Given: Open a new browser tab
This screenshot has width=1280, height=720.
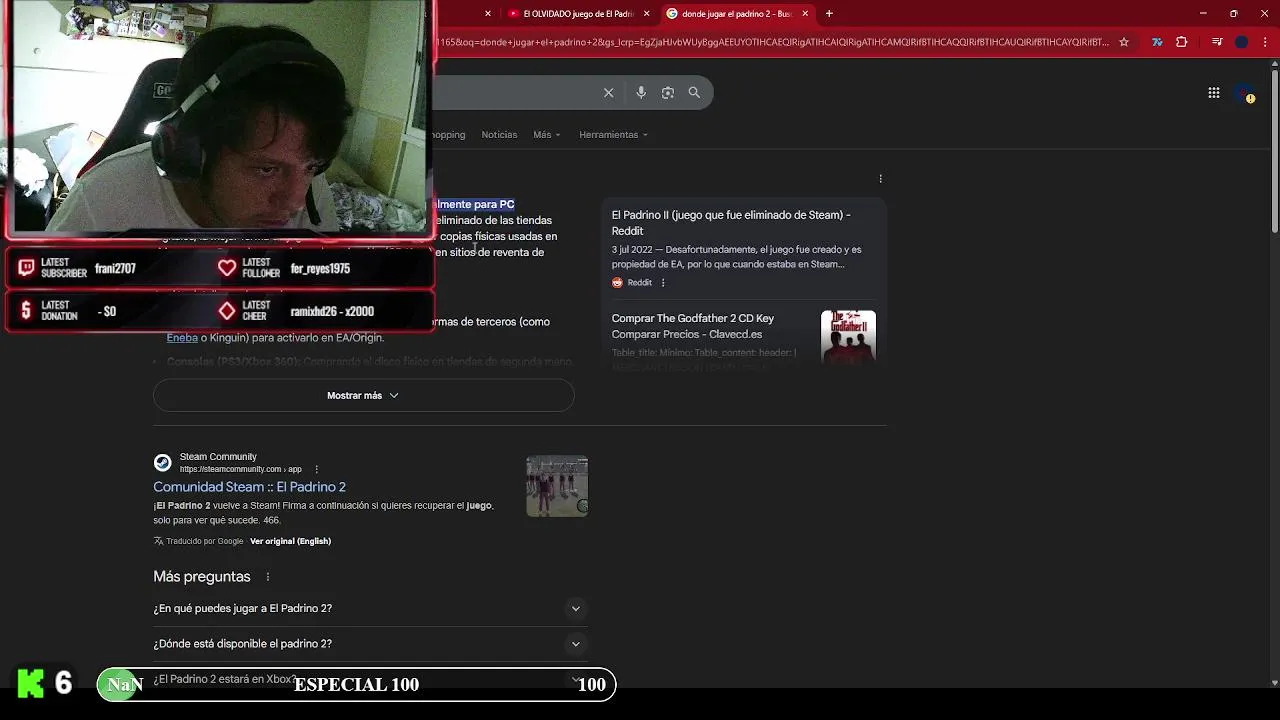Looking at the screenshot, I should click(x=829, y=14).
